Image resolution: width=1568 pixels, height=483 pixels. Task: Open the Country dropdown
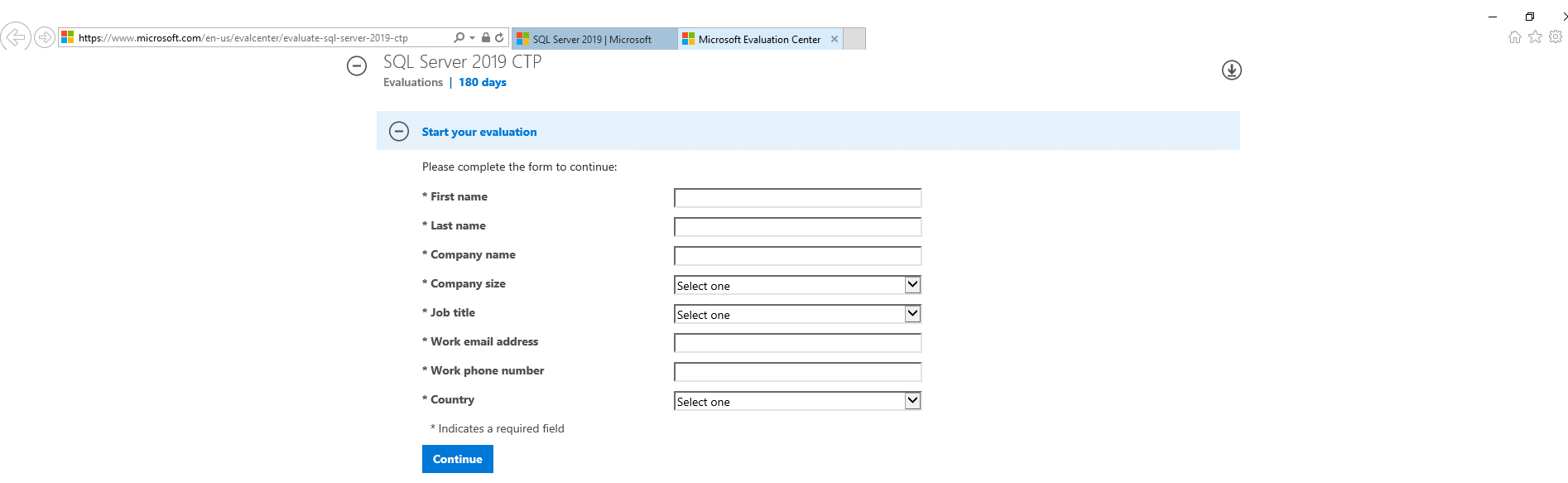pos(798,401)
